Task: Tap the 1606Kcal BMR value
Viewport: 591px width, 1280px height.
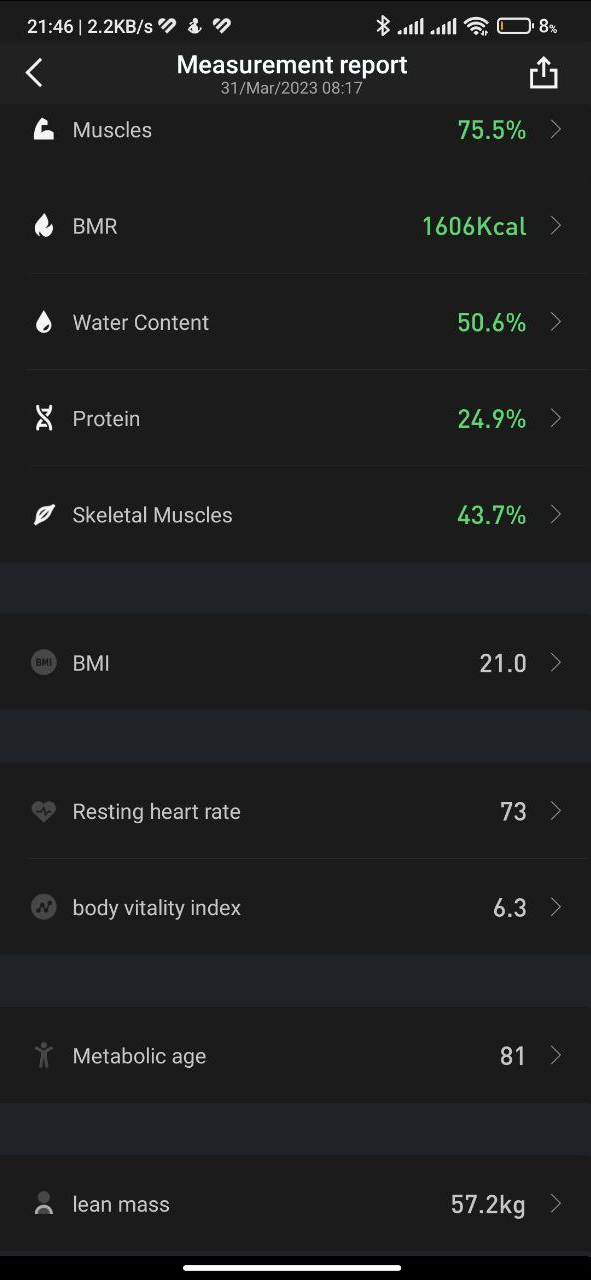Action: point(474,226)
